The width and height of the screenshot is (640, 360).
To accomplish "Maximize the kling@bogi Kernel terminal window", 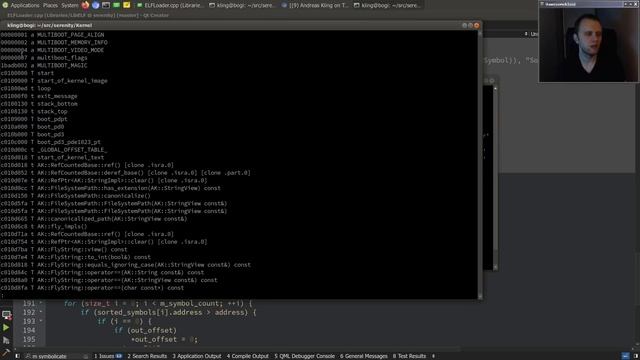I will click(470, 25).
